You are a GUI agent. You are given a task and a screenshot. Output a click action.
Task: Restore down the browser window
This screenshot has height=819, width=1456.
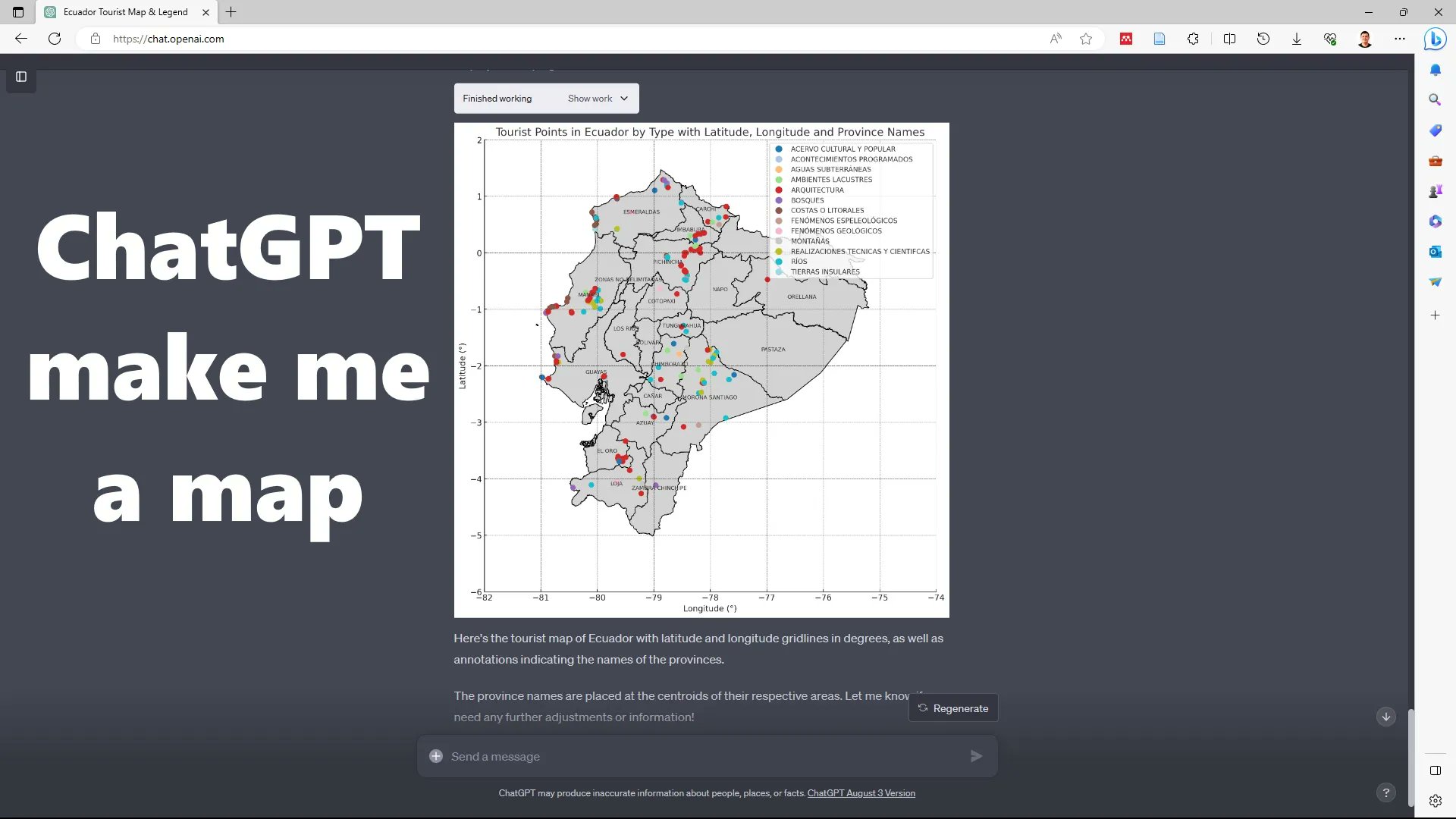1404,12
